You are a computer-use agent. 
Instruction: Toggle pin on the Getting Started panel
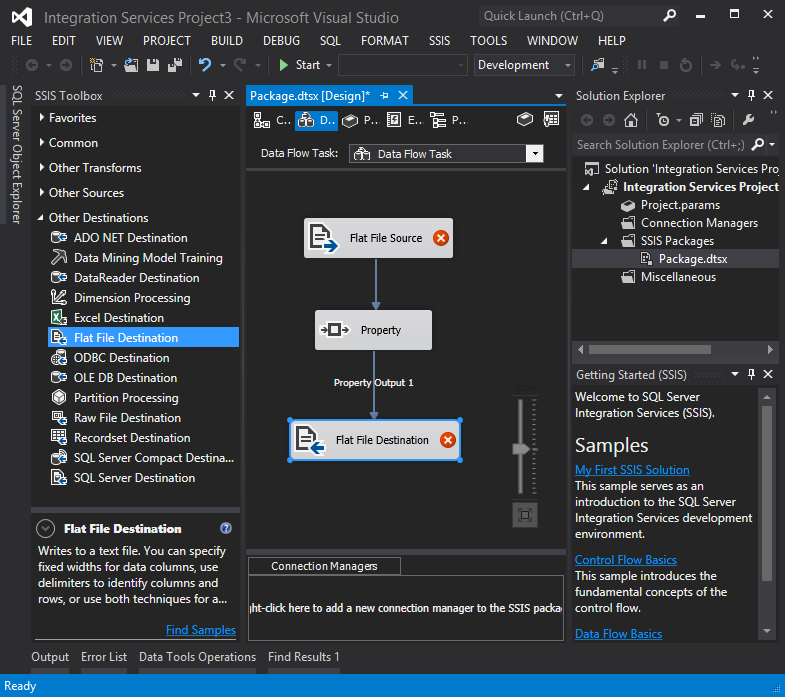751,375
